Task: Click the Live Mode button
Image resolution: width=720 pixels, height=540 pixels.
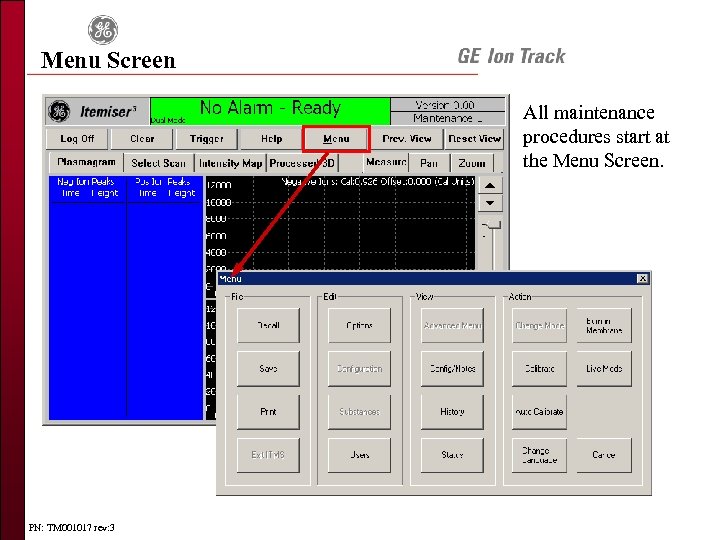Action: (604, 368)
